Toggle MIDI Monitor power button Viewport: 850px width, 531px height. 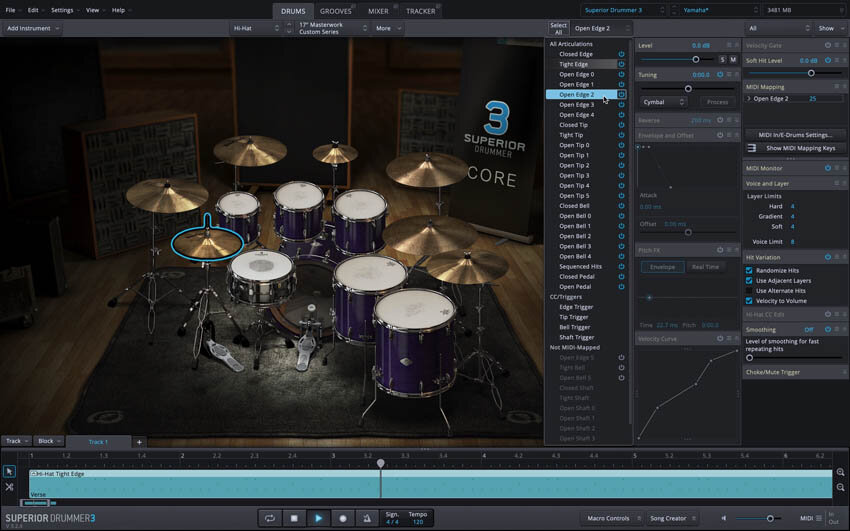(828, 169)
